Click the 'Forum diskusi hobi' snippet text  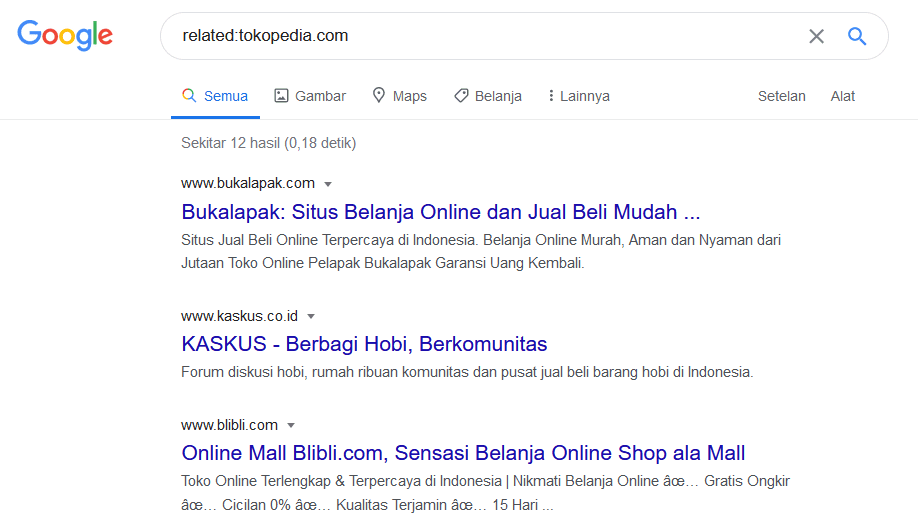click(x=467, y=372)
